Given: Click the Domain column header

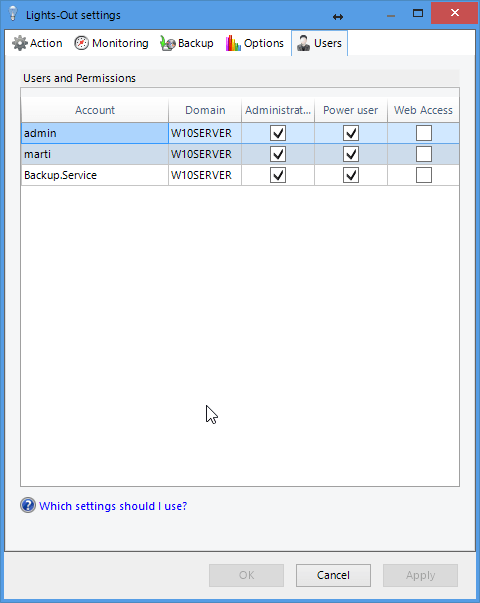Looking at the screenshot, I should pos(205,110).
